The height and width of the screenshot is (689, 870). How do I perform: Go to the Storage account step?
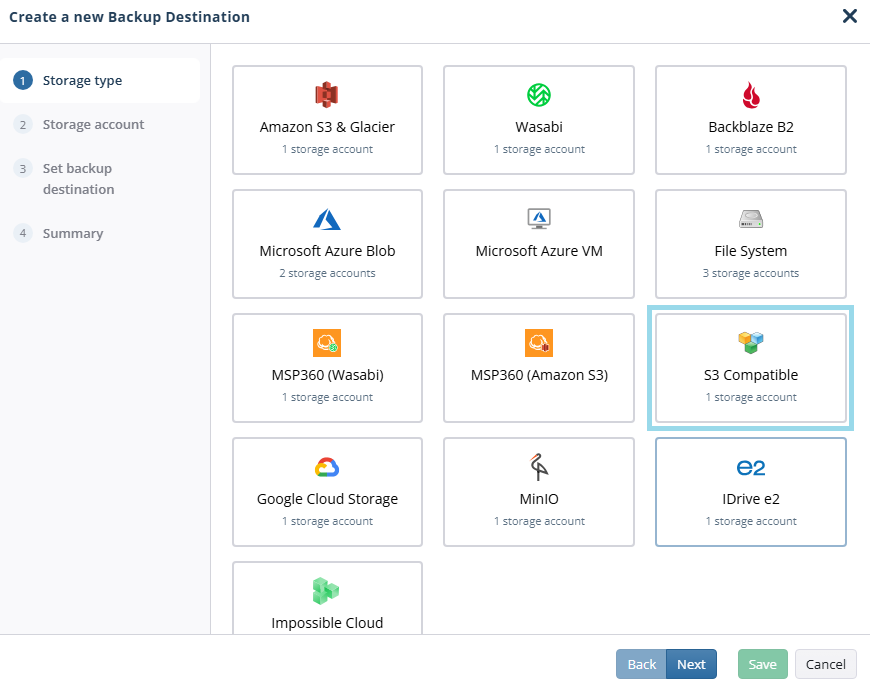93,124
